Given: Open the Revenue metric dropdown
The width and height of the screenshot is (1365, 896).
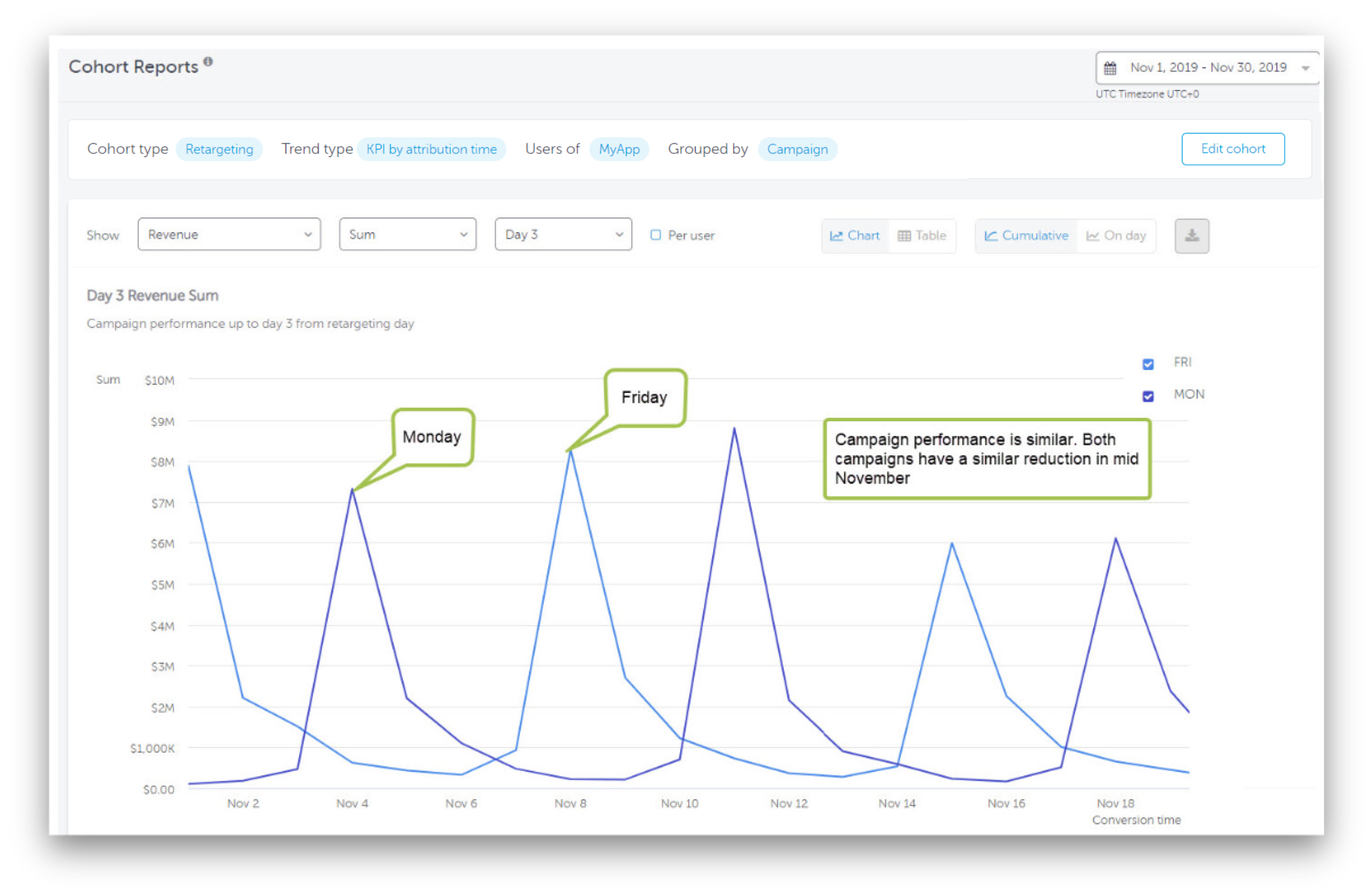Looking at the screenshot, I should (x=229, y=234).
